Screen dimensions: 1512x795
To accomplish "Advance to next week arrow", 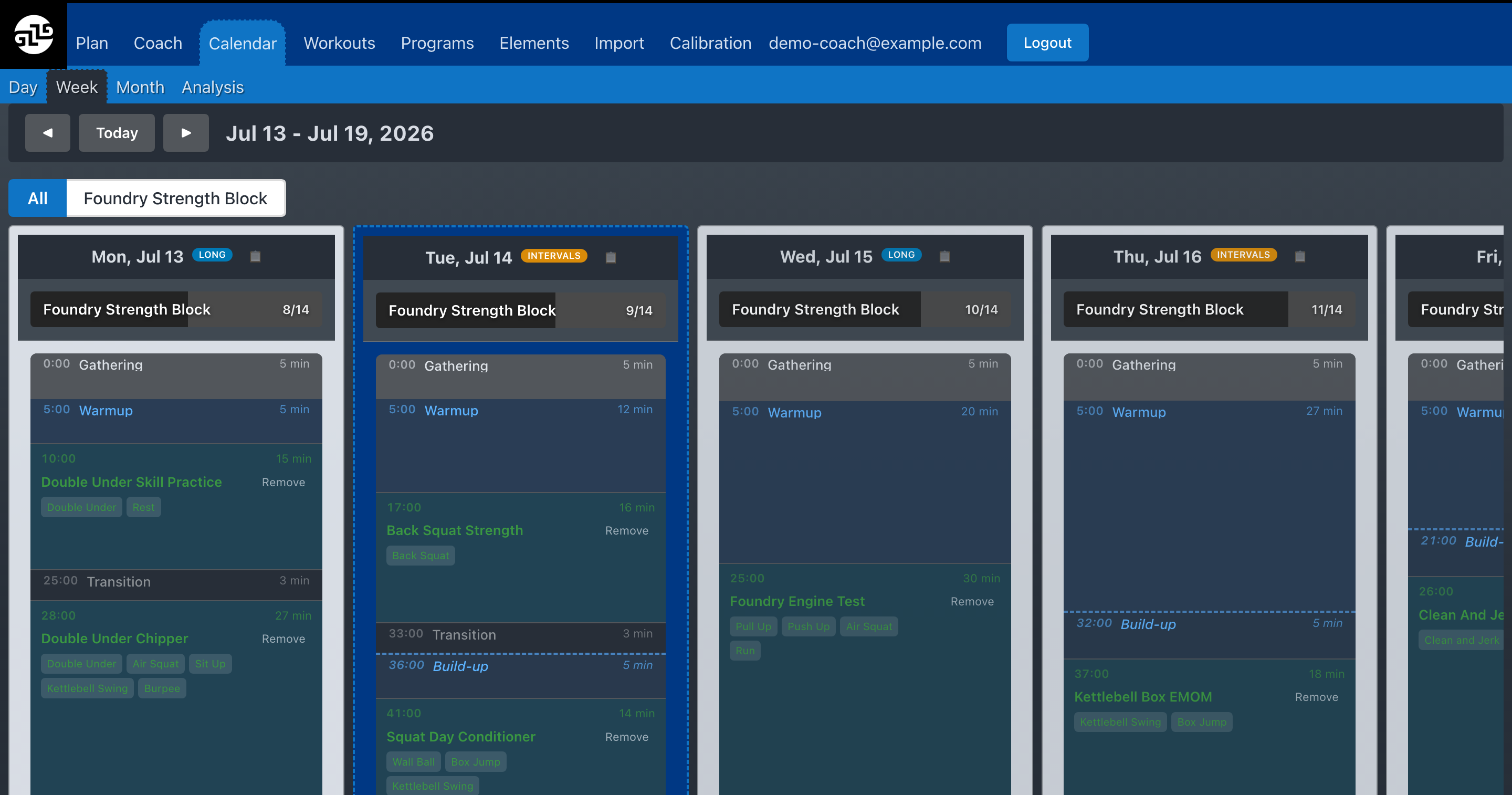I will pyautogui.click(x=185, y=133).
